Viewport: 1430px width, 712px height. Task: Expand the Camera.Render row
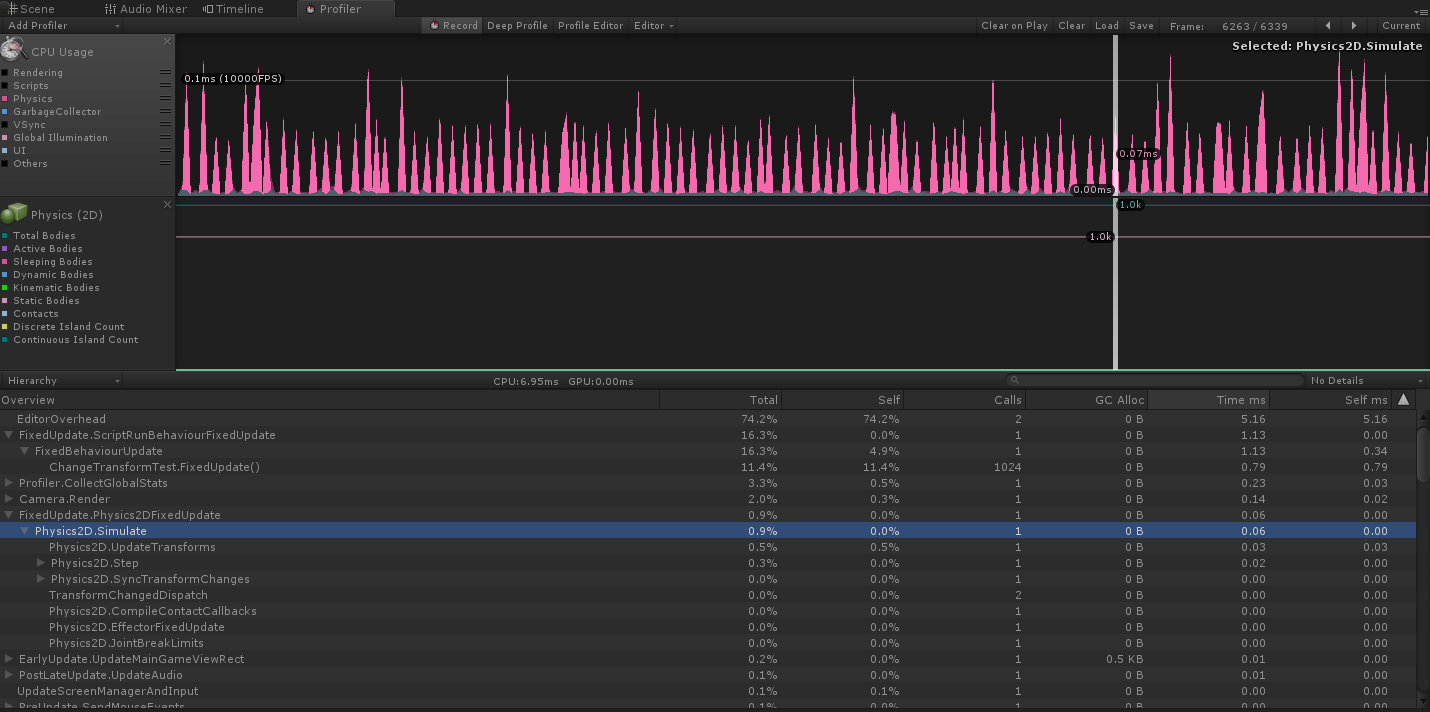point(9,499)
